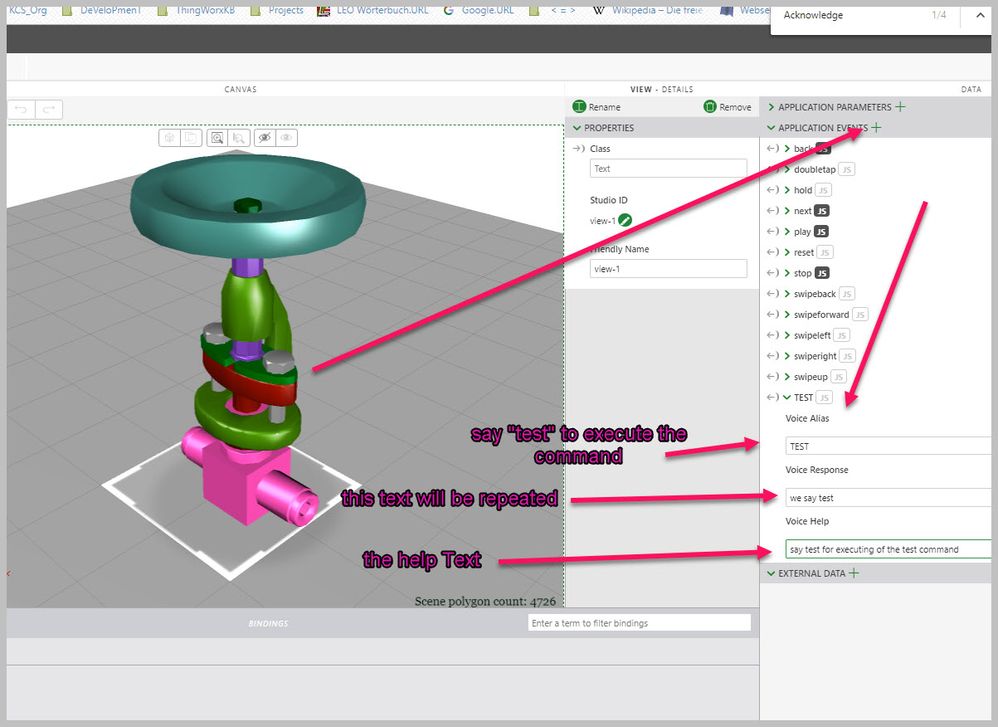Click the filter bindings search field
Screen dimensions: 998x727
639,623
